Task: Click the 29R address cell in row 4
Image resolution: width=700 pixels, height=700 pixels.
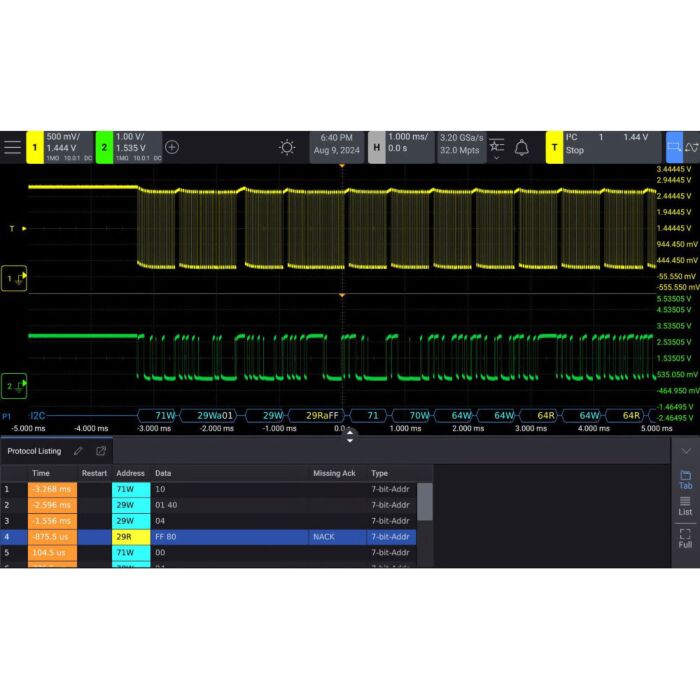Action: coord(131,537)
